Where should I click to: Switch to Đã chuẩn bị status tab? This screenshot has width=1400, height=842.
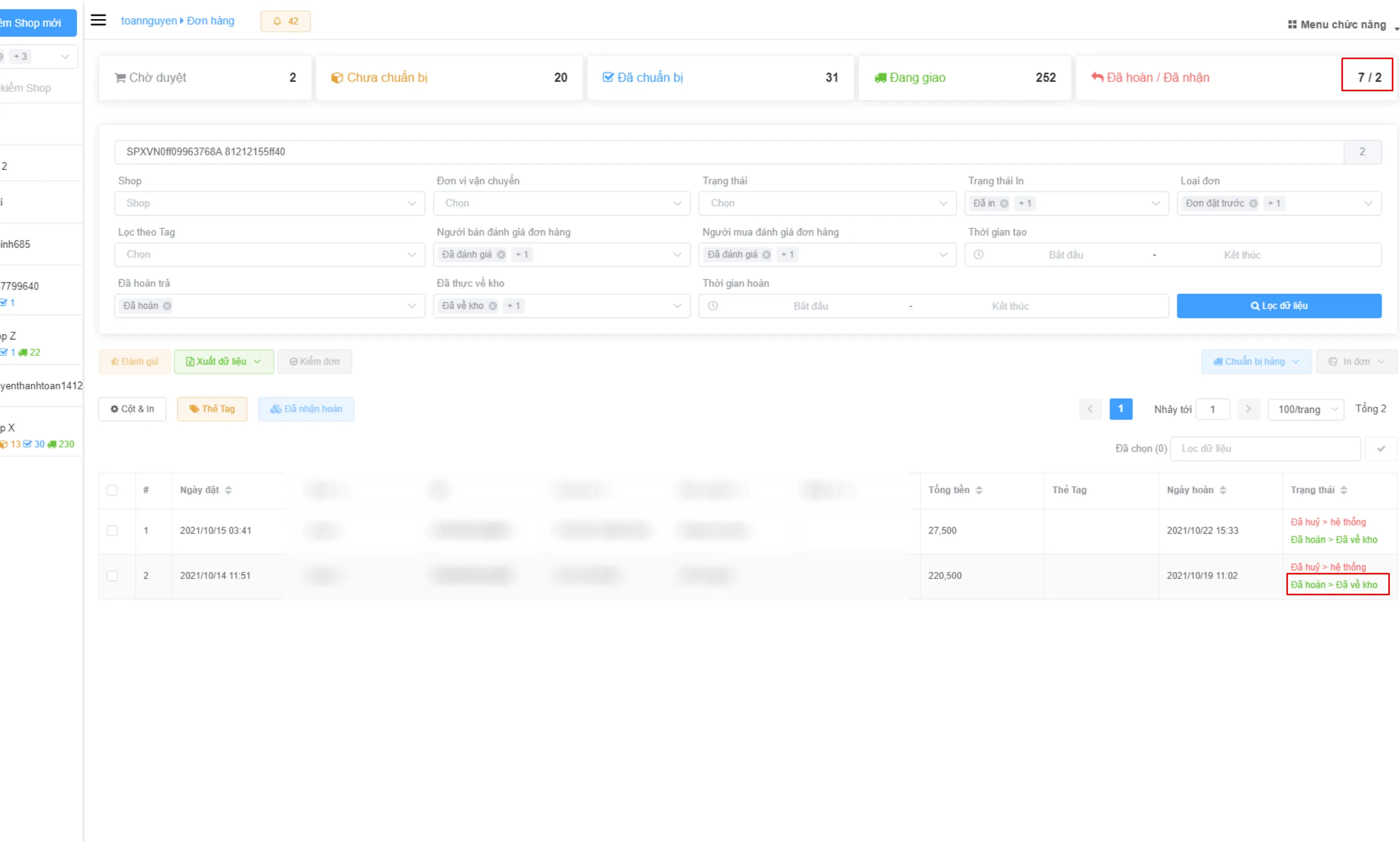tap(721, 78)
